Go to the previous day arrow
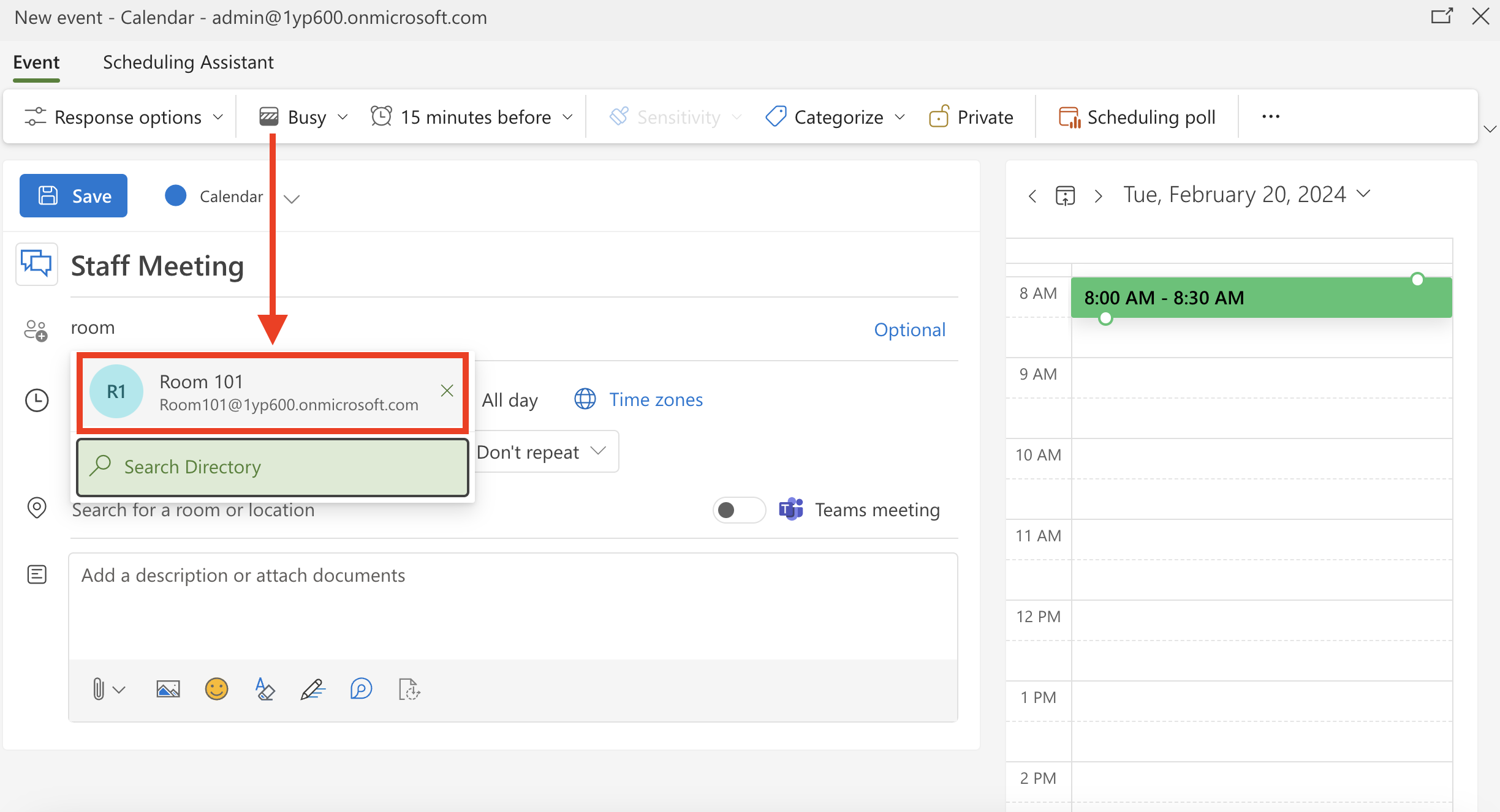This screenshot has width=1500, height=812. click(1032, 196)
